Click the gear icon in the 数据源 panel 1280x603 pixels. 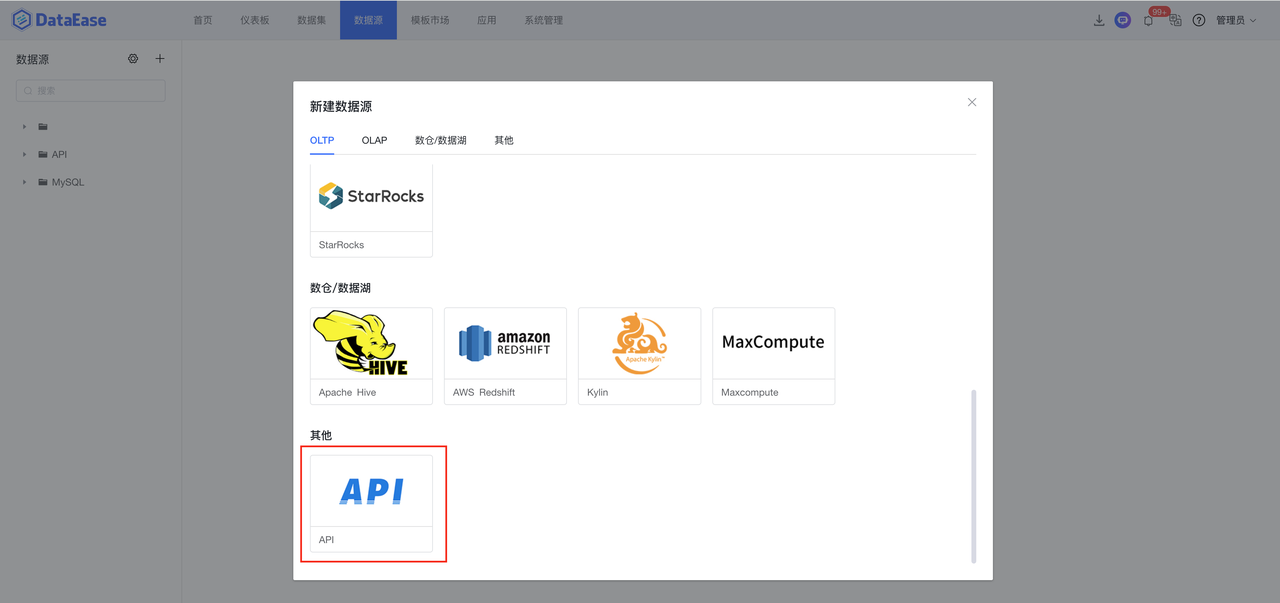[x=133, y=58]
